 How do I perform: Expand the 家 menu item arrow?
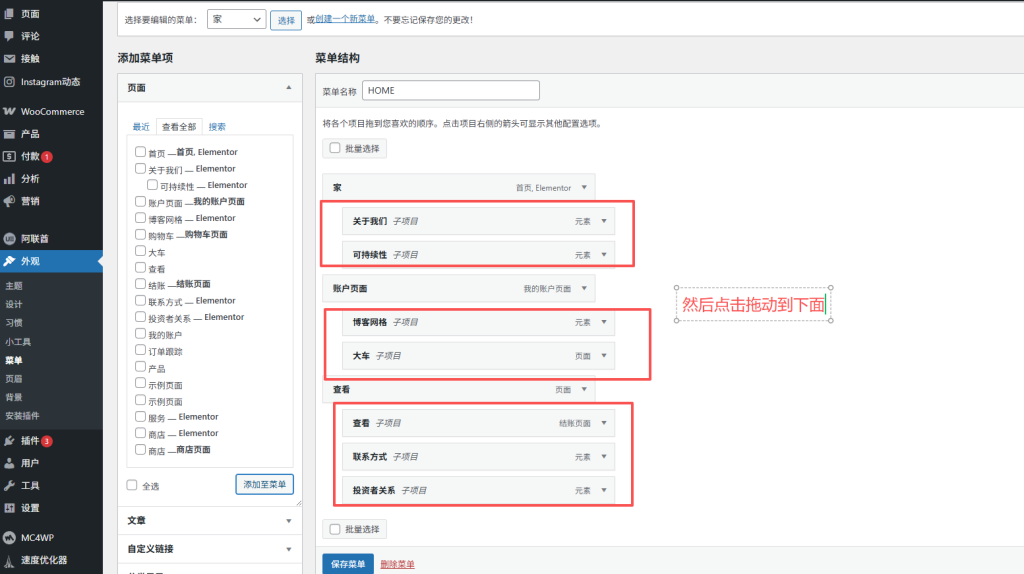click(584, 187)
